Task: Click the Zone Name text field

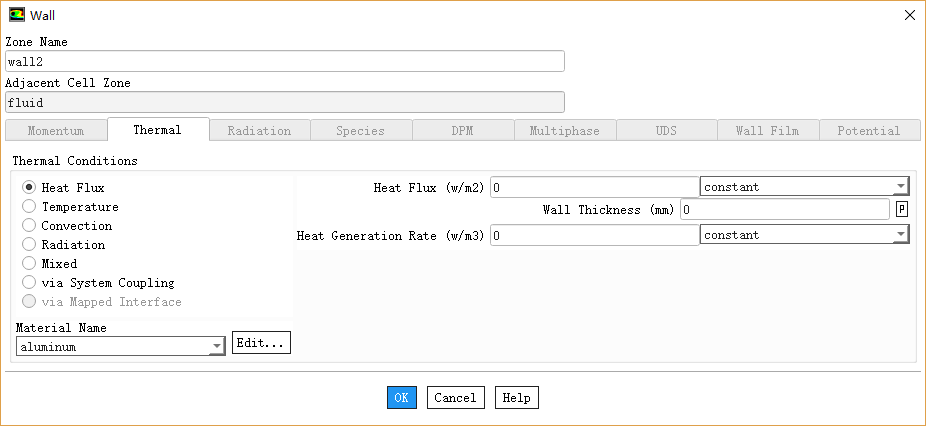Action: [x=285, y=62]
